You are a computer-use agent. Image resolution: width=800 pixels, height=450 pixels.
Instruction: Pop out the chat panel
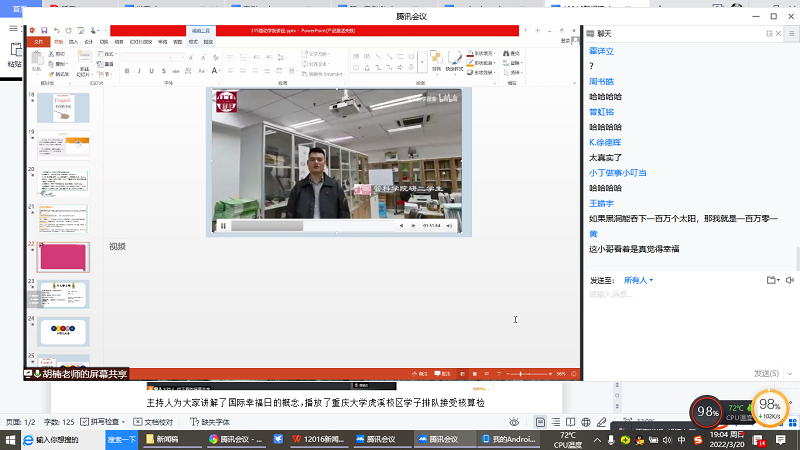[769, 34]
